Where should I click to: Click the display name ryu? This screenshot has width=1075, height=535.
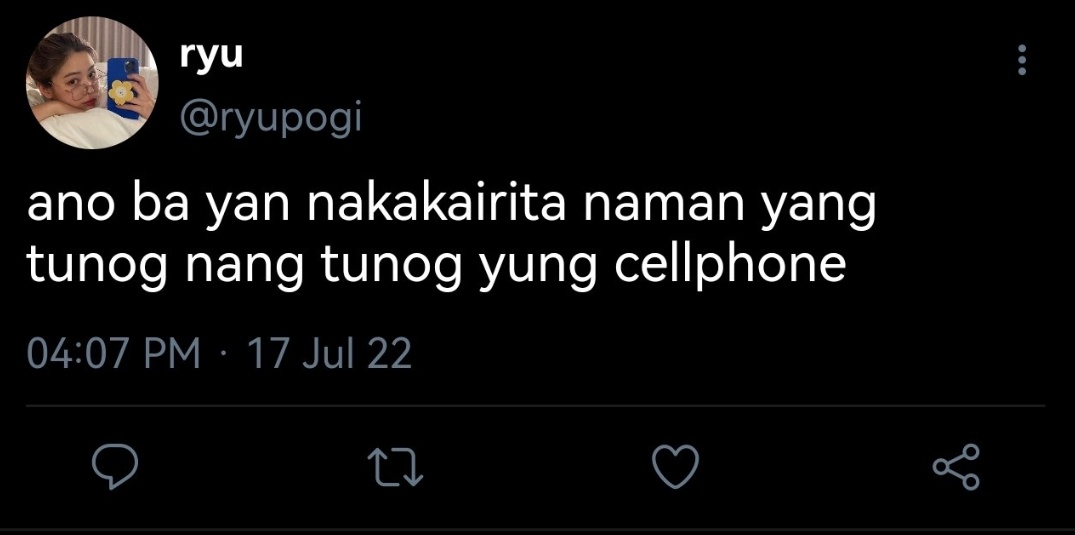(x=211, y=55)
